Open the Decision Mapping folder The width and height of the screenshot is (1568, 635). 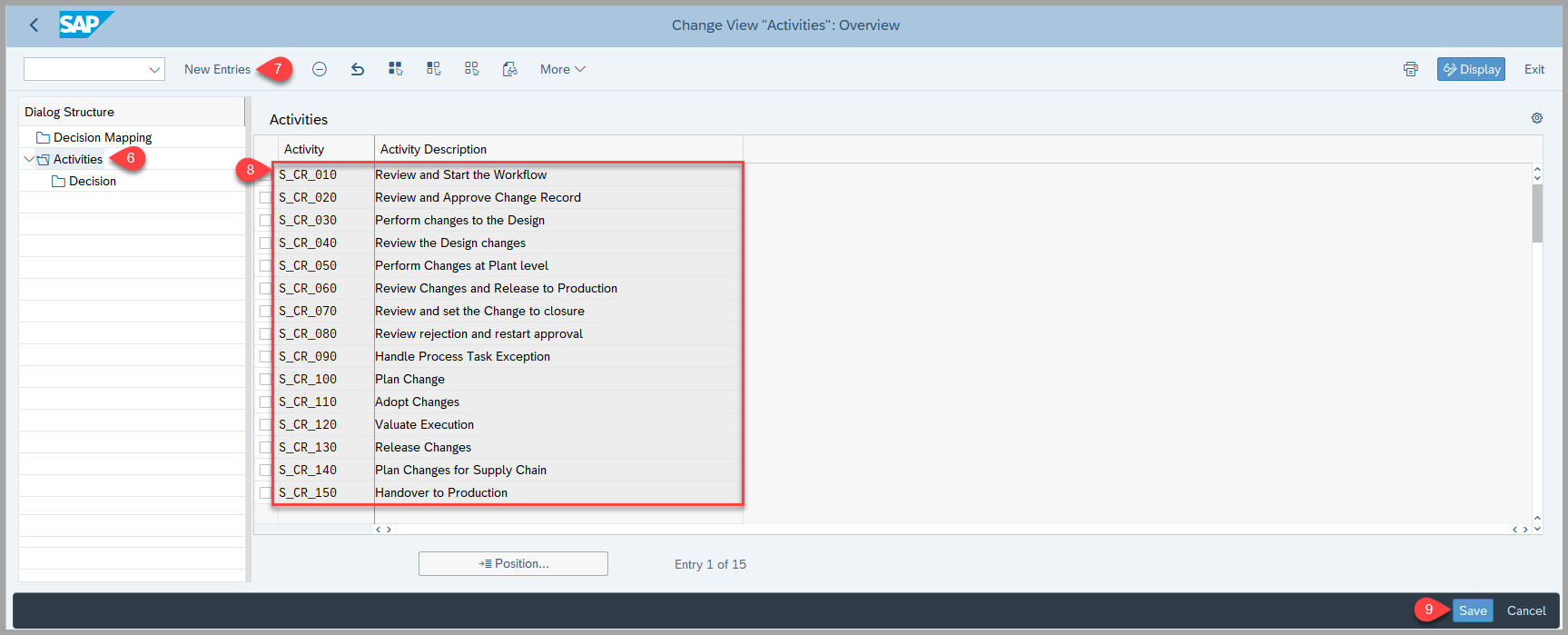click(102, 137)
